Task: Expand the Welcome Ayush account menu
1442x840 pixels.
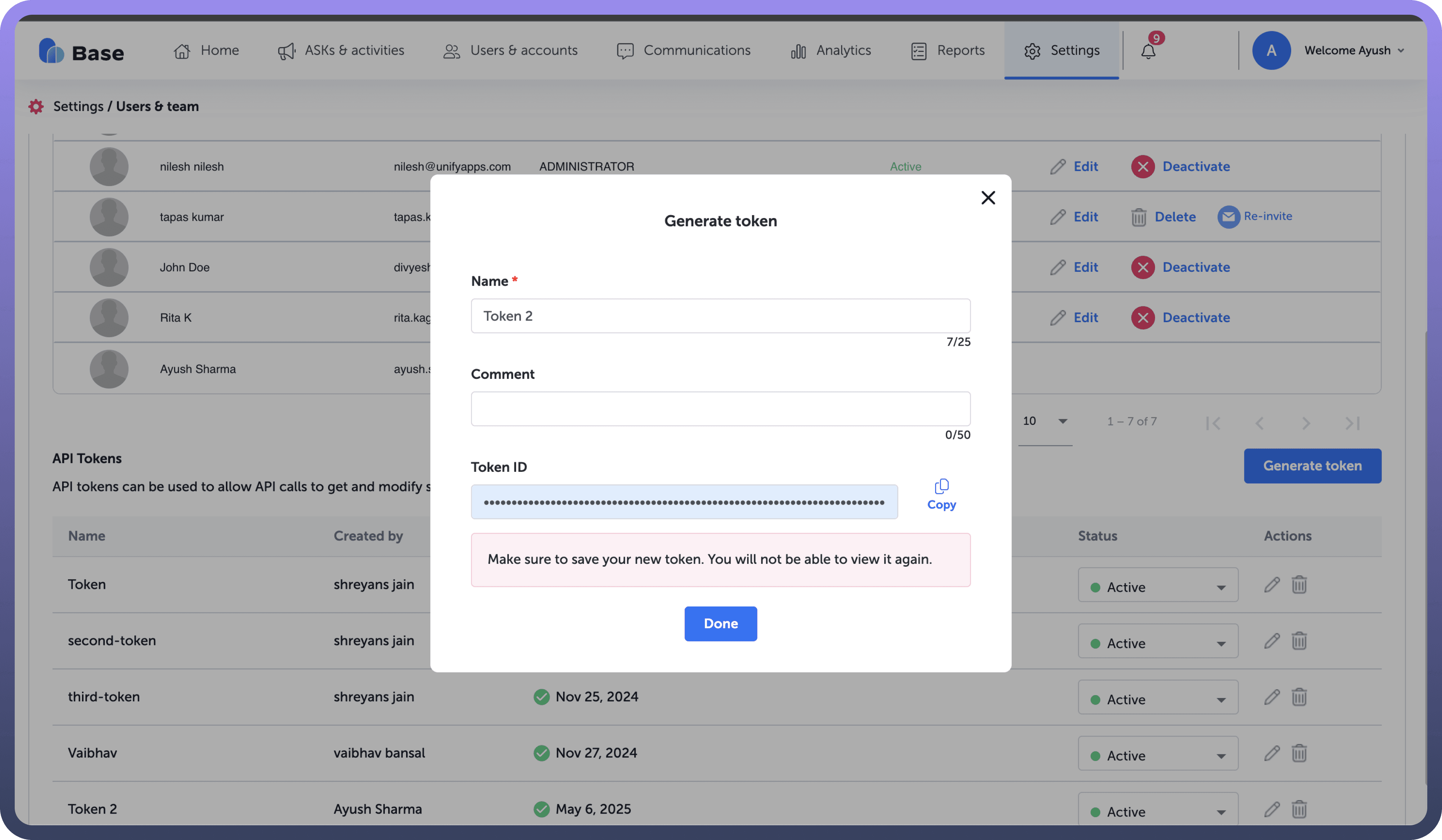Action: click(x=1354, y=50)
